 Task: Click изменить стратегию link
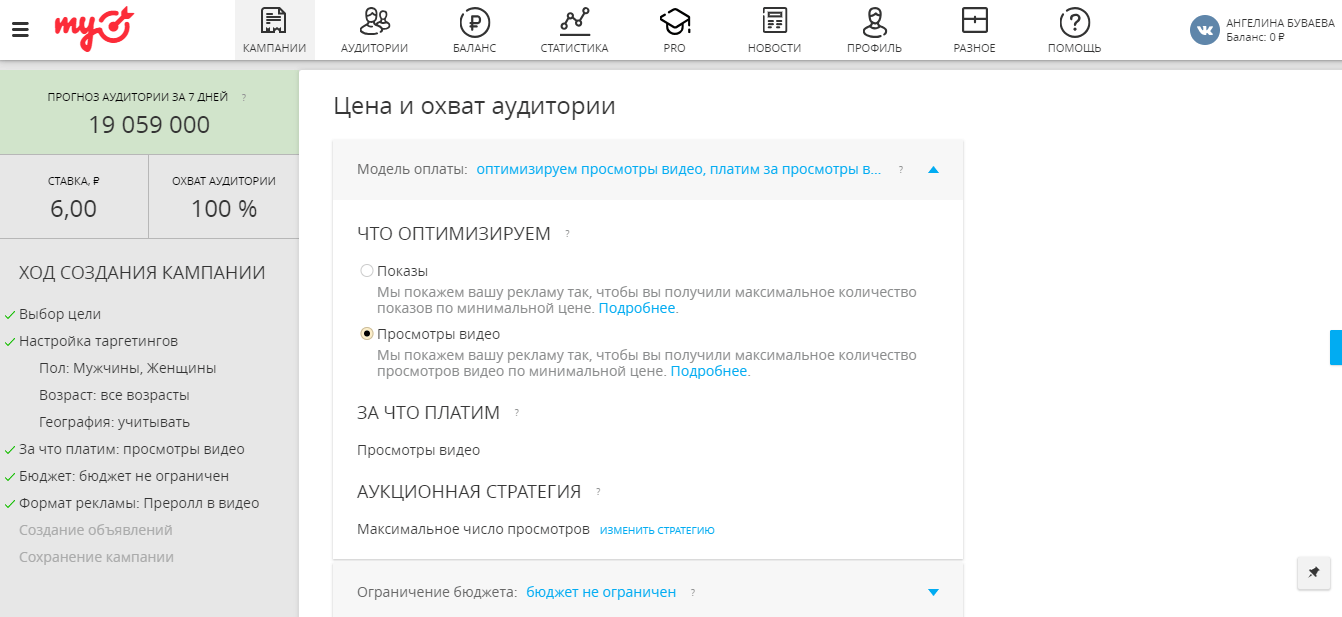pos(657,530)
